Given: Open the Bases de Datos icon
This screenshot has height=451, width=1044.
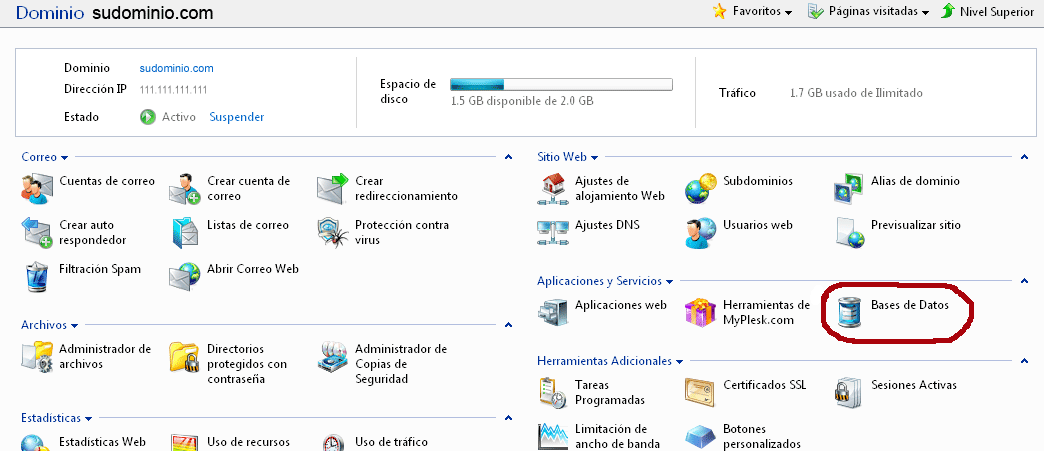Looking at the screenshot, I should 850,312.
